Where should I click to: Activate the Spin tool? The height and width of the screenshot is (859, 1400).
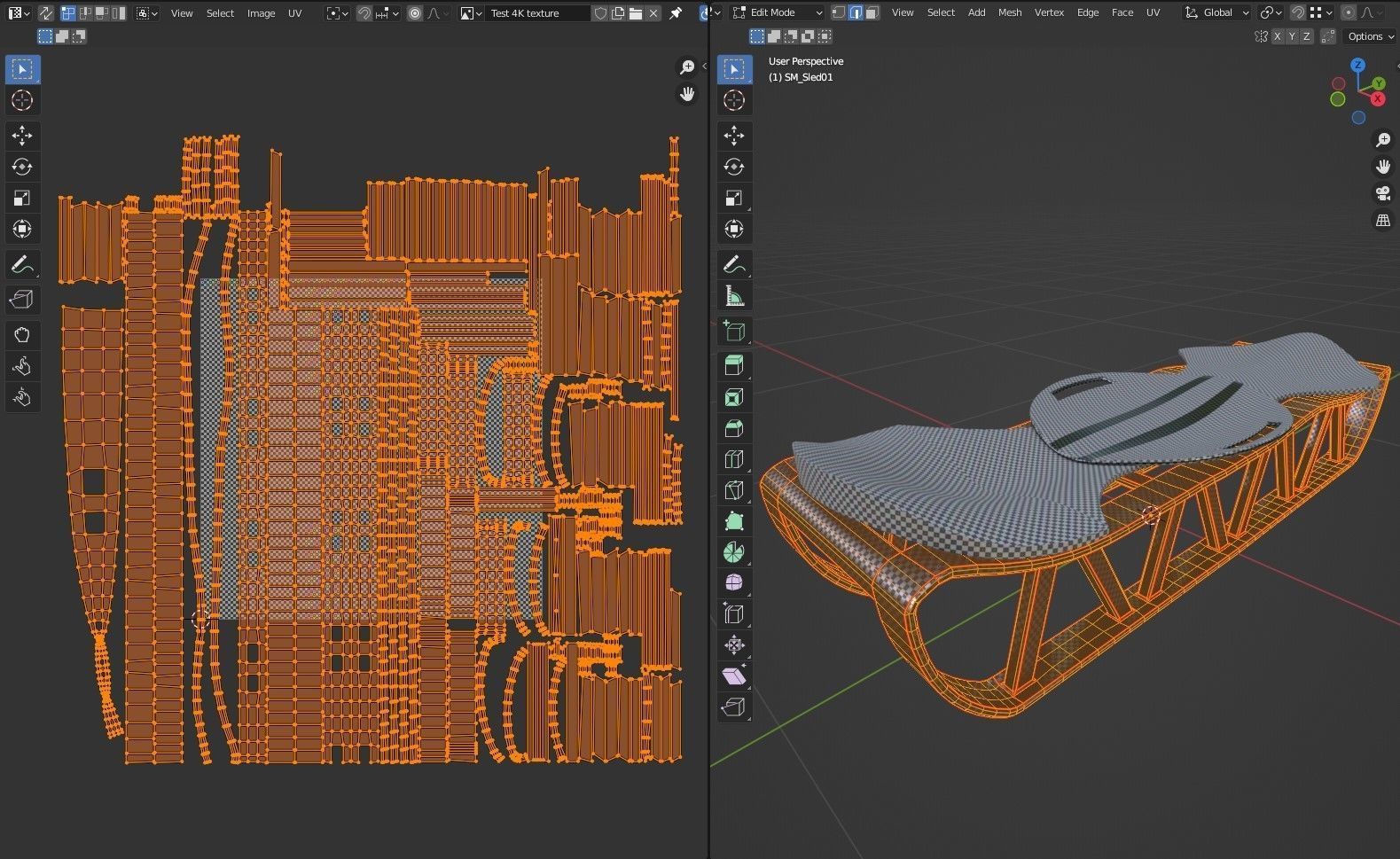(734, 552)
